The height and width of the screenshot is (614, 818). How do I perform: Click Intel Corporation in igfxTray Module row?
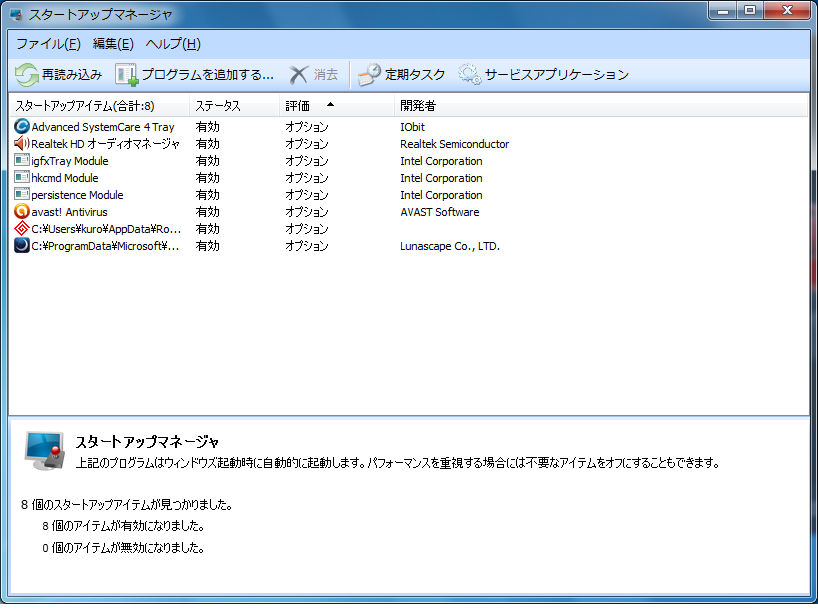[441, 161]
